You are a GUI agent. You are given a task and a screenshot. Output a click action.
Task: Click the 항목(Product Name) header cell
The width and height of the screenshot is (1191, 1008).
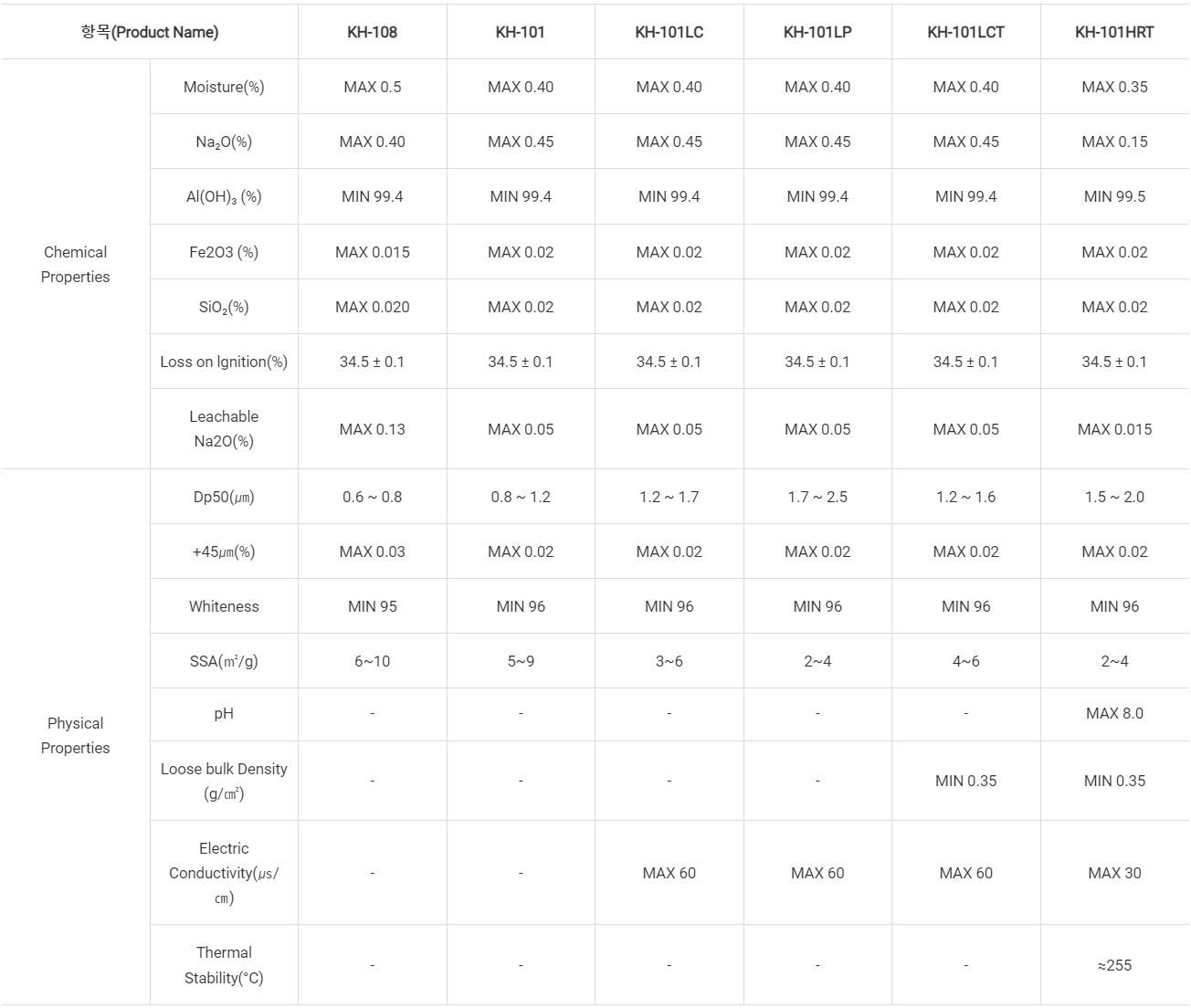point(150,32)
